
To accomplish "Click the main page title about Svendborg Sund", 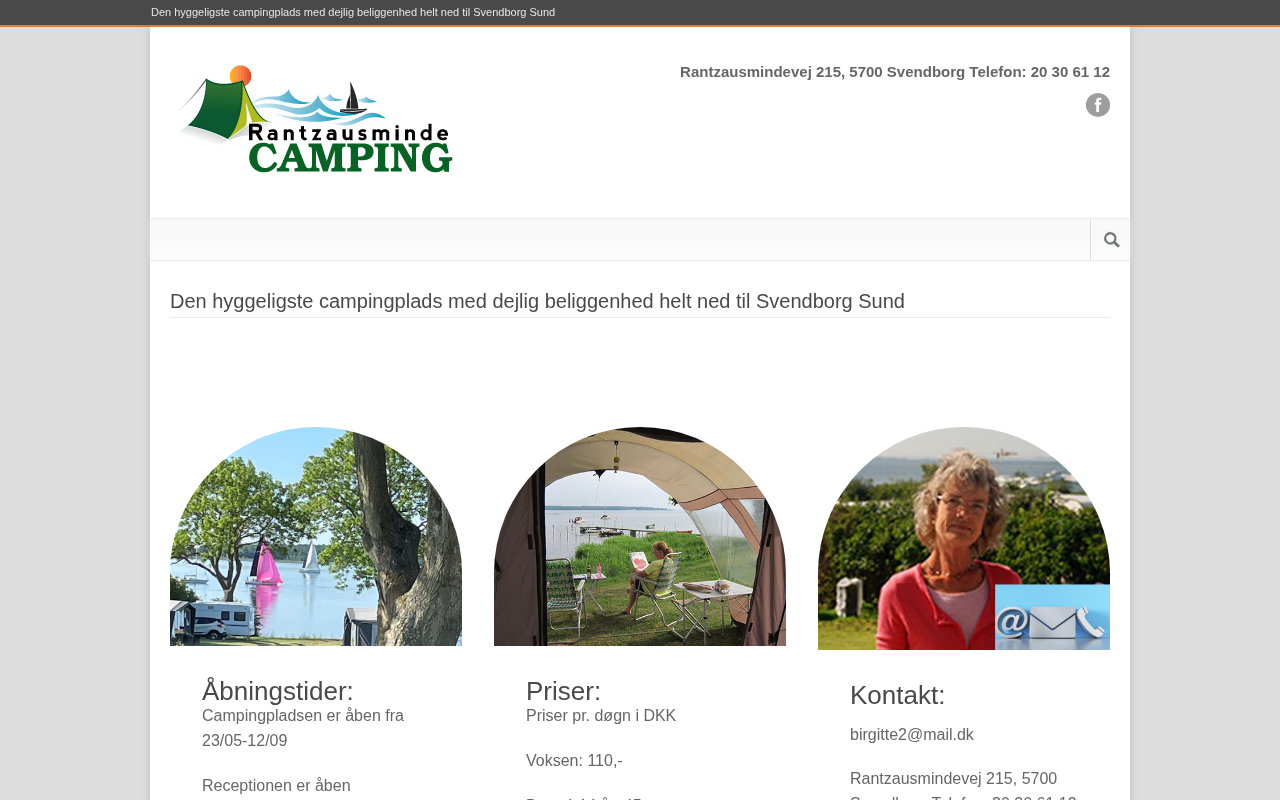I will 537,301.
